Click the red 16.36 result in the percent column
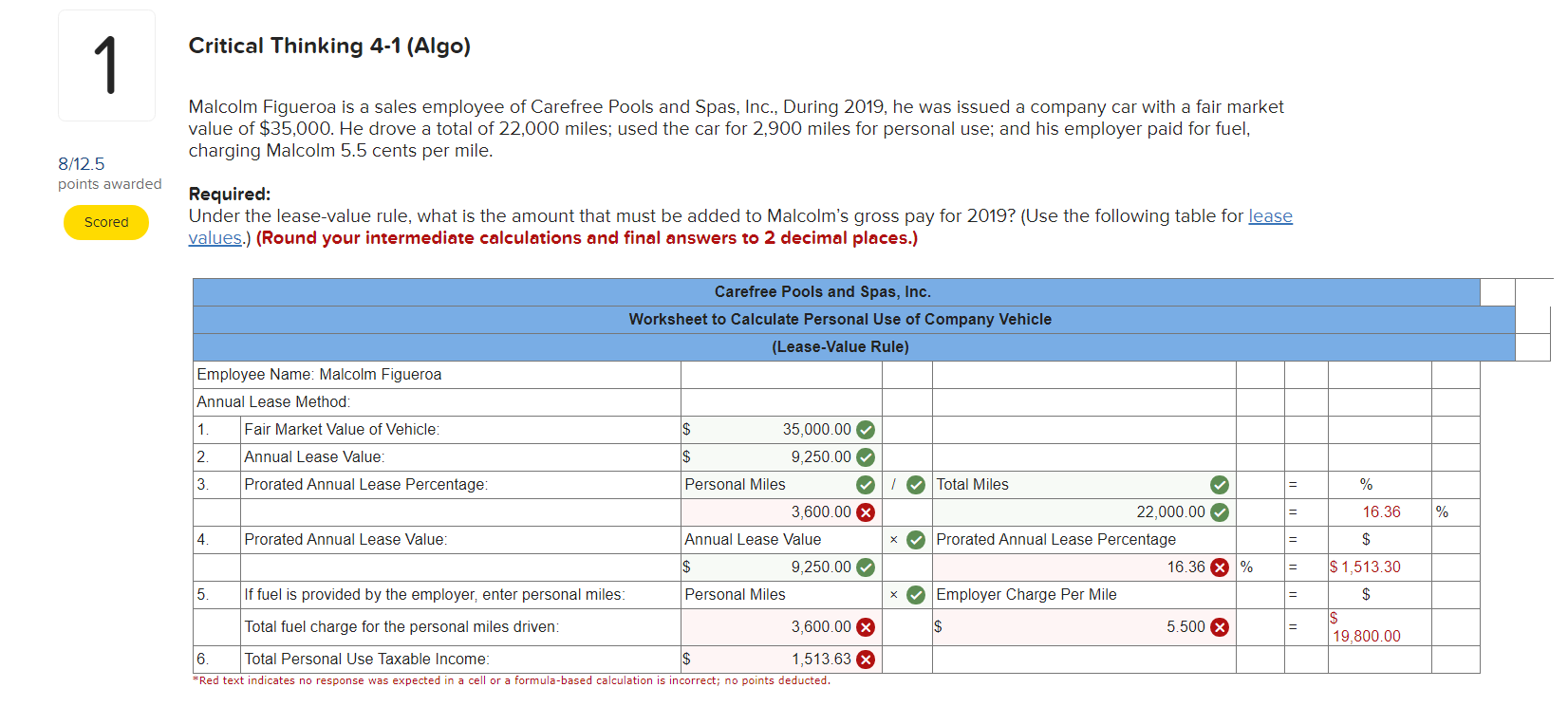 (x=1381, y=512)
